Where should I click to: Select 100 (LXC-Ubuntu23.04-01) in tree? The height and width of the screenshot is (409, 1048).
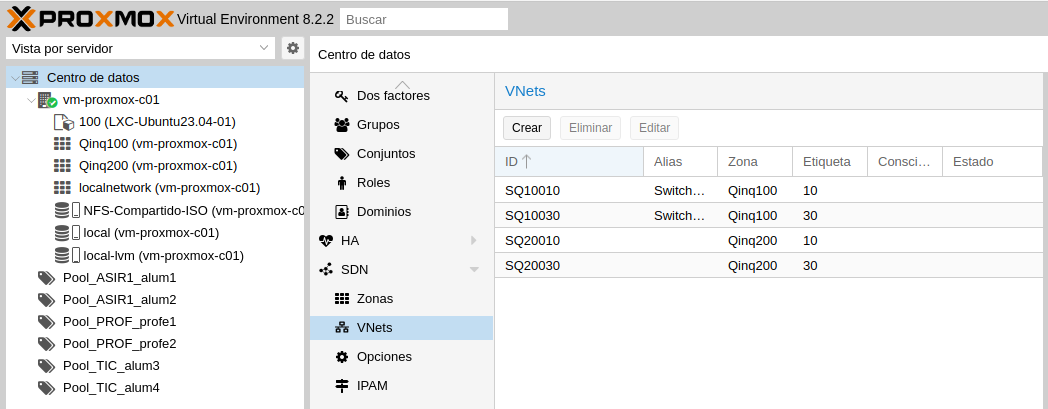click(157, 122)
